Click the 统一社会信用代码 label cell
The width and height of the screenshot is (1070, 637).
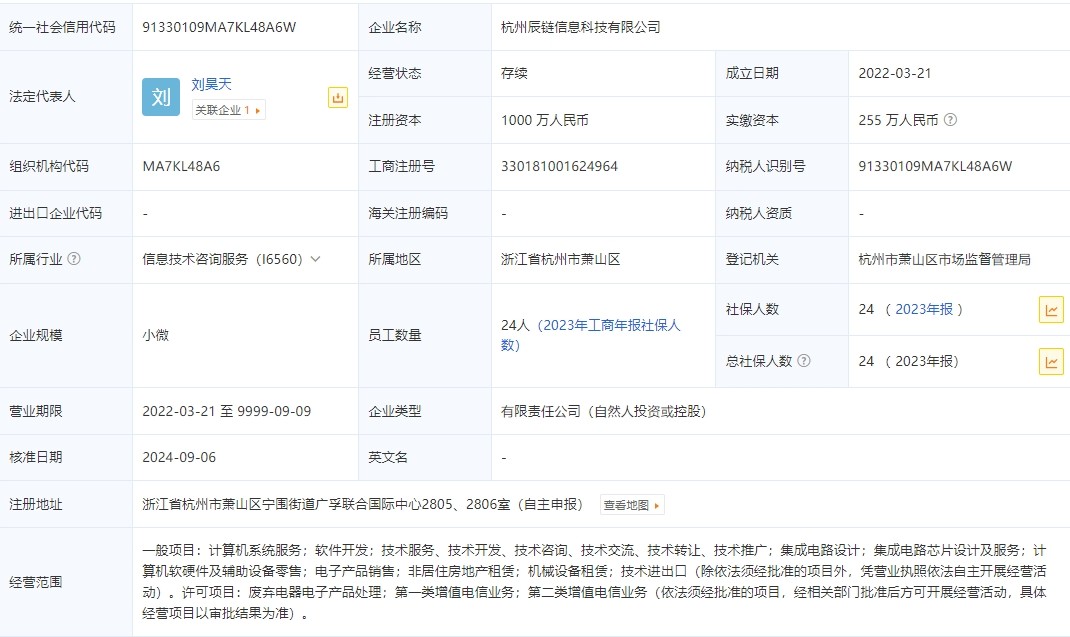coord(66,27)
